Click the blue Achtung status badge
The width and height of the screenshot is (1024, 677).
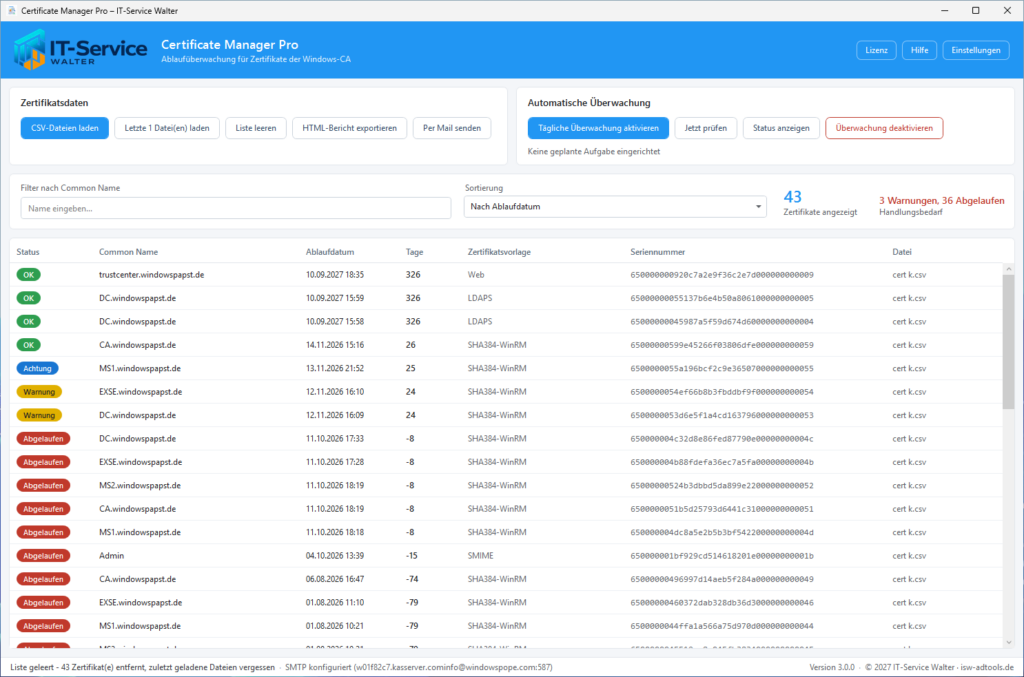tap(37, 368)
